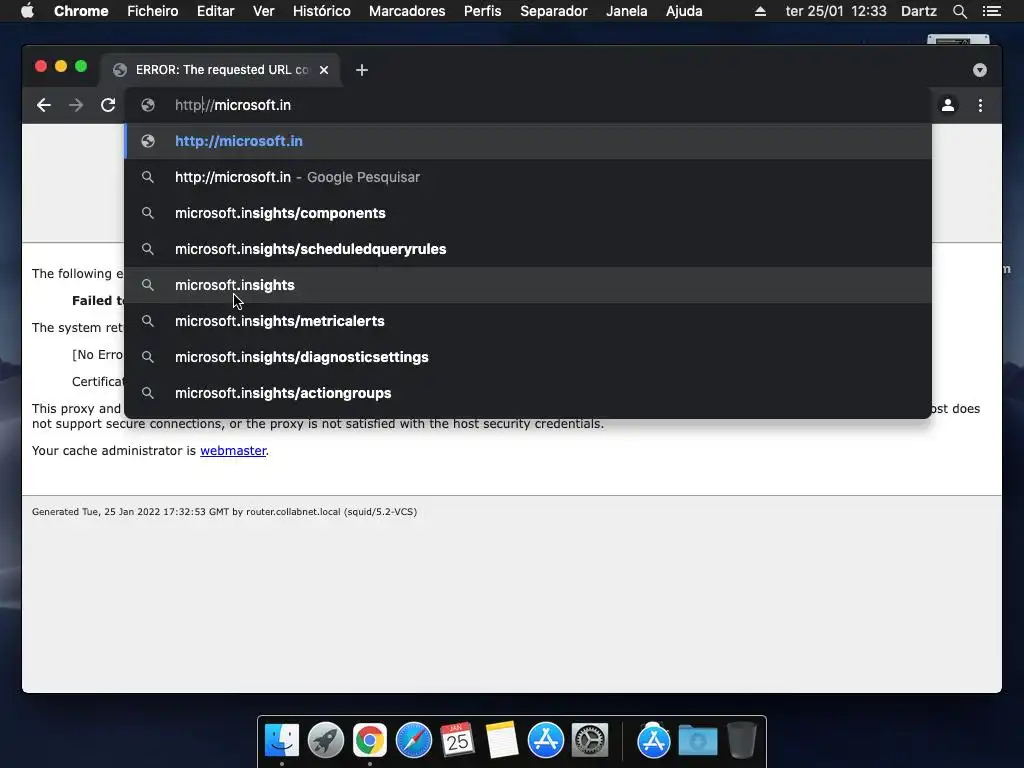Click the eject icon in menu bar

tap(760, 11)
